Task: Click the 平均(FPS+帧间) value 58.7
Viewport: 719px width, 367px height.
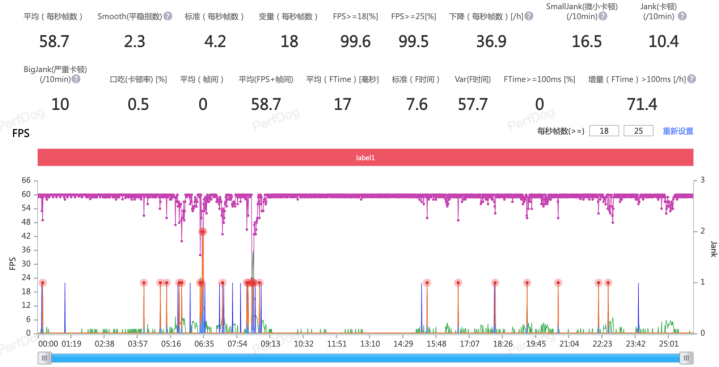Action: (266, 105)
